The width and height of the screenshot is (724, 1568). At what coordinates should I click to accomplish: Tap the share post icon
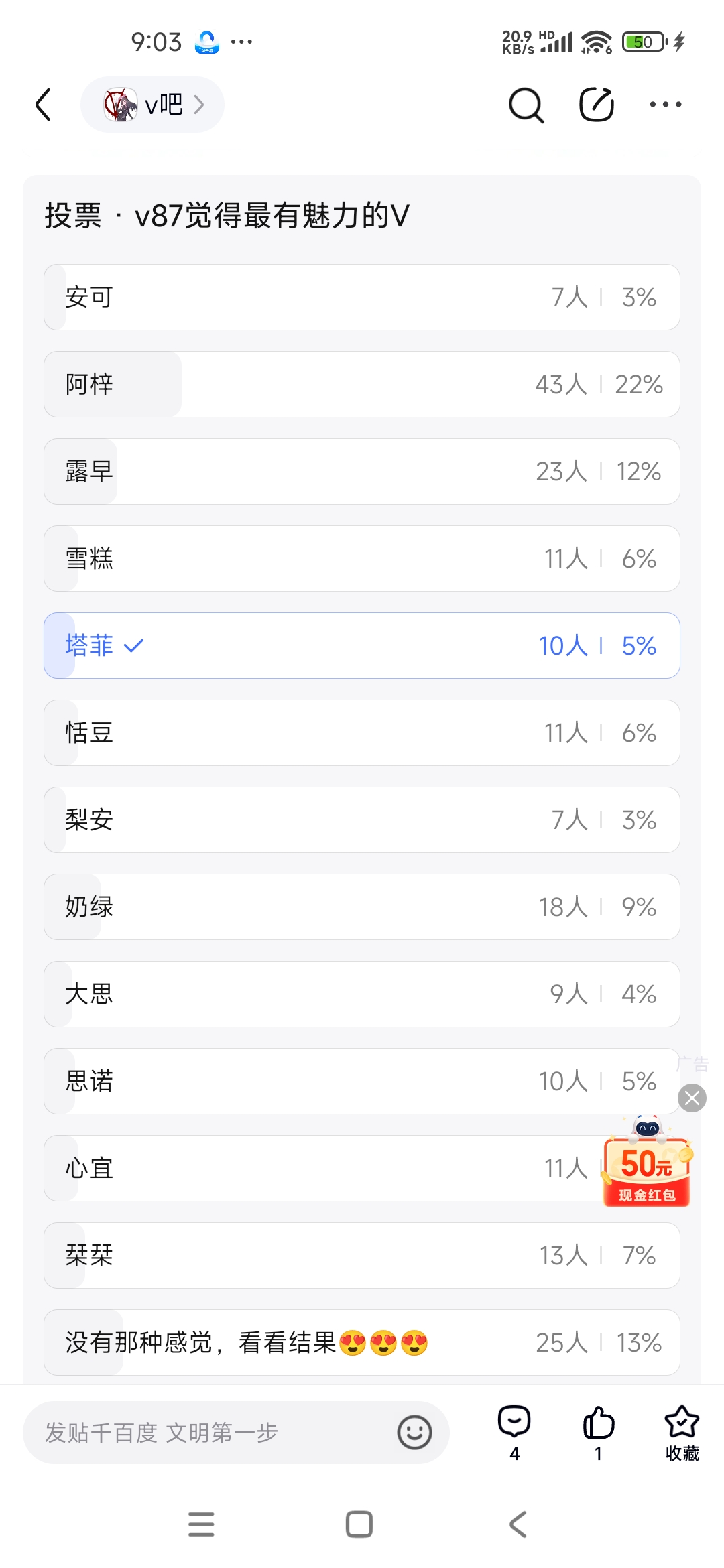(x=597, y=105)
